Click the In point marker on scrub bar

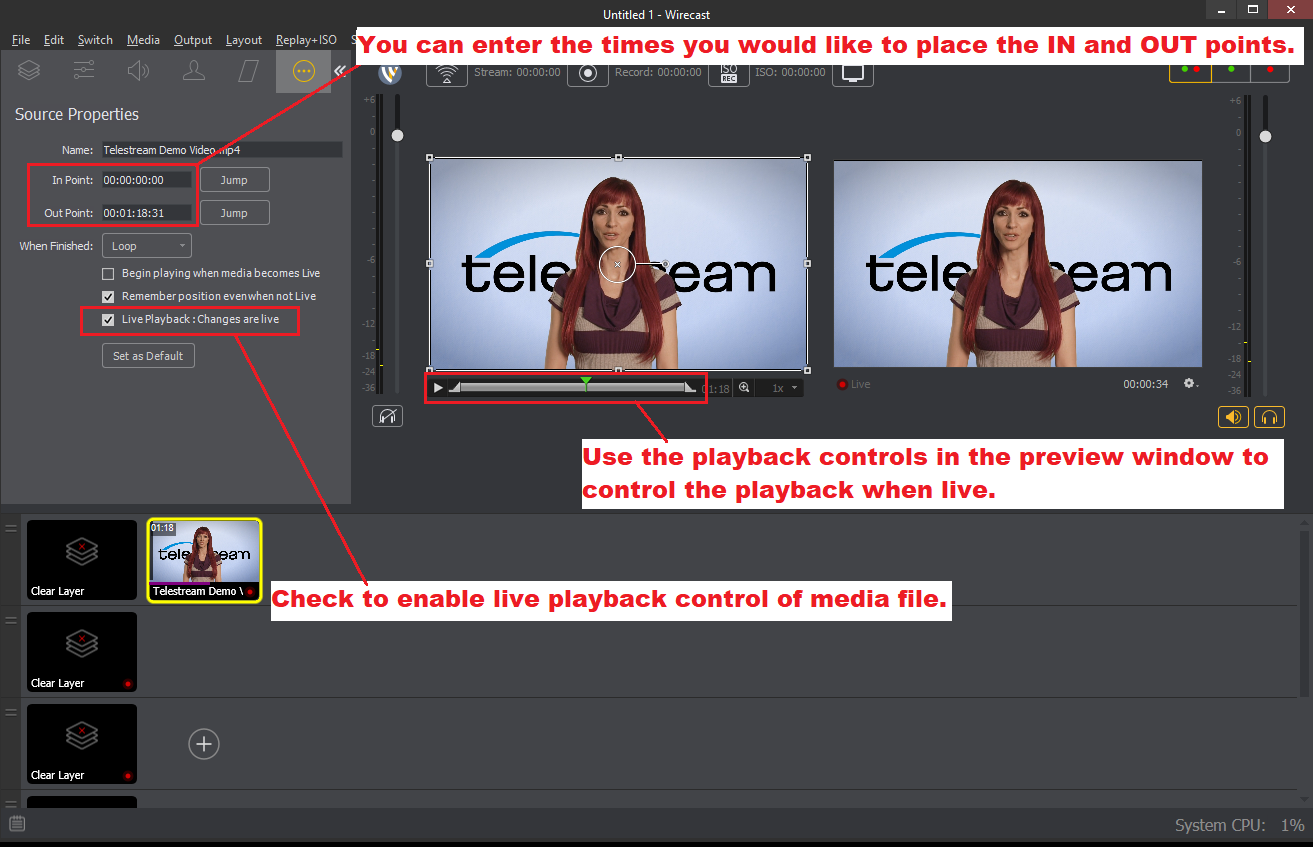coord(455,387)
